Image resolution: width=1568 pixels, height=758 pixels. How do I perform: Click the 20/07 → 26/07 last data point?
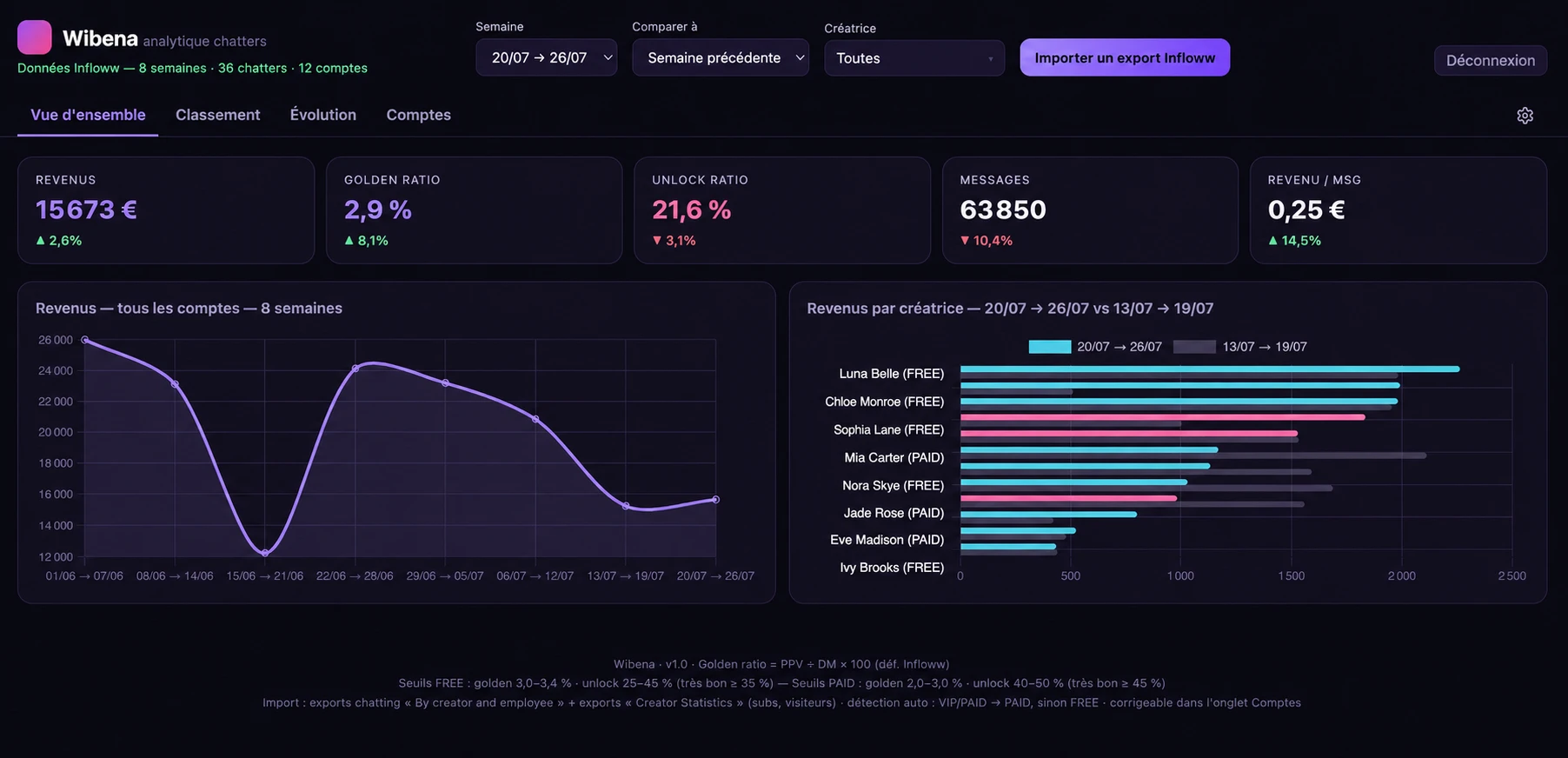point(715,500)
